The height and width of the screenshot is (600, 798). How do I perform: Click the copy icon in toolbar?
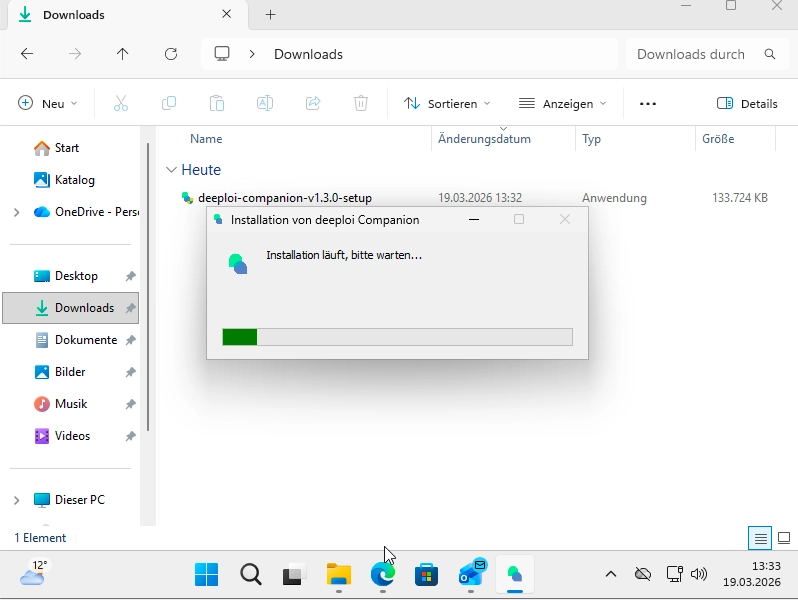[x=168, y=103]
